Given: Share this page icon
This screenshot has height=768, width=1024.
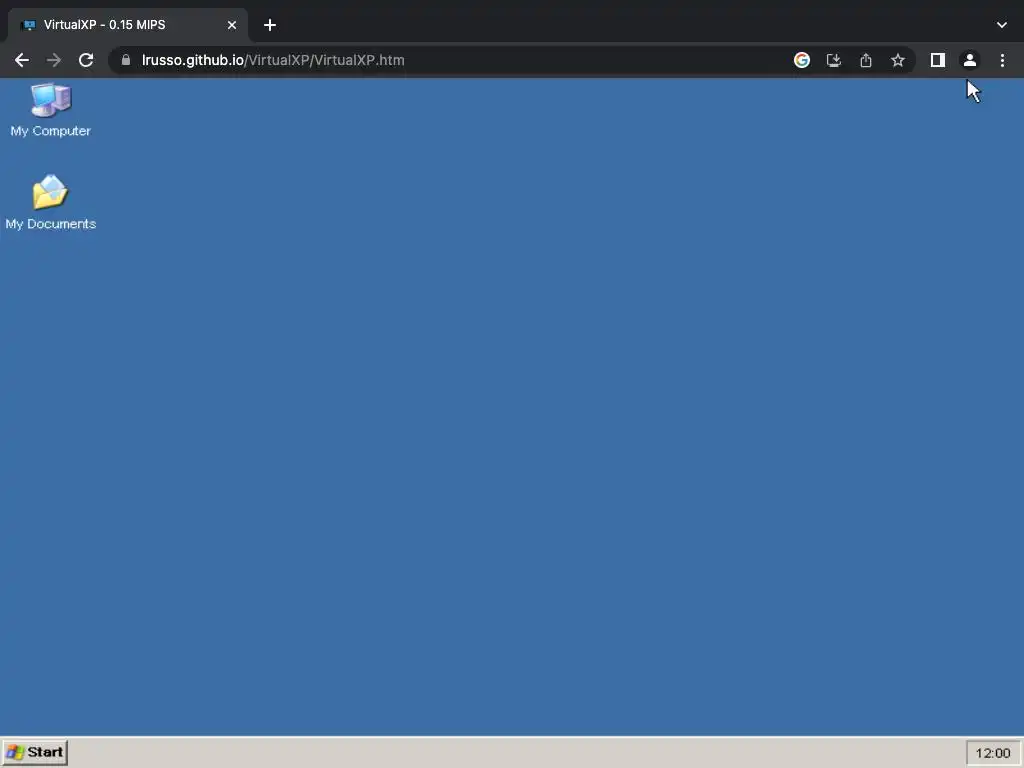Looking at the screenshot, I should [866, 60].
